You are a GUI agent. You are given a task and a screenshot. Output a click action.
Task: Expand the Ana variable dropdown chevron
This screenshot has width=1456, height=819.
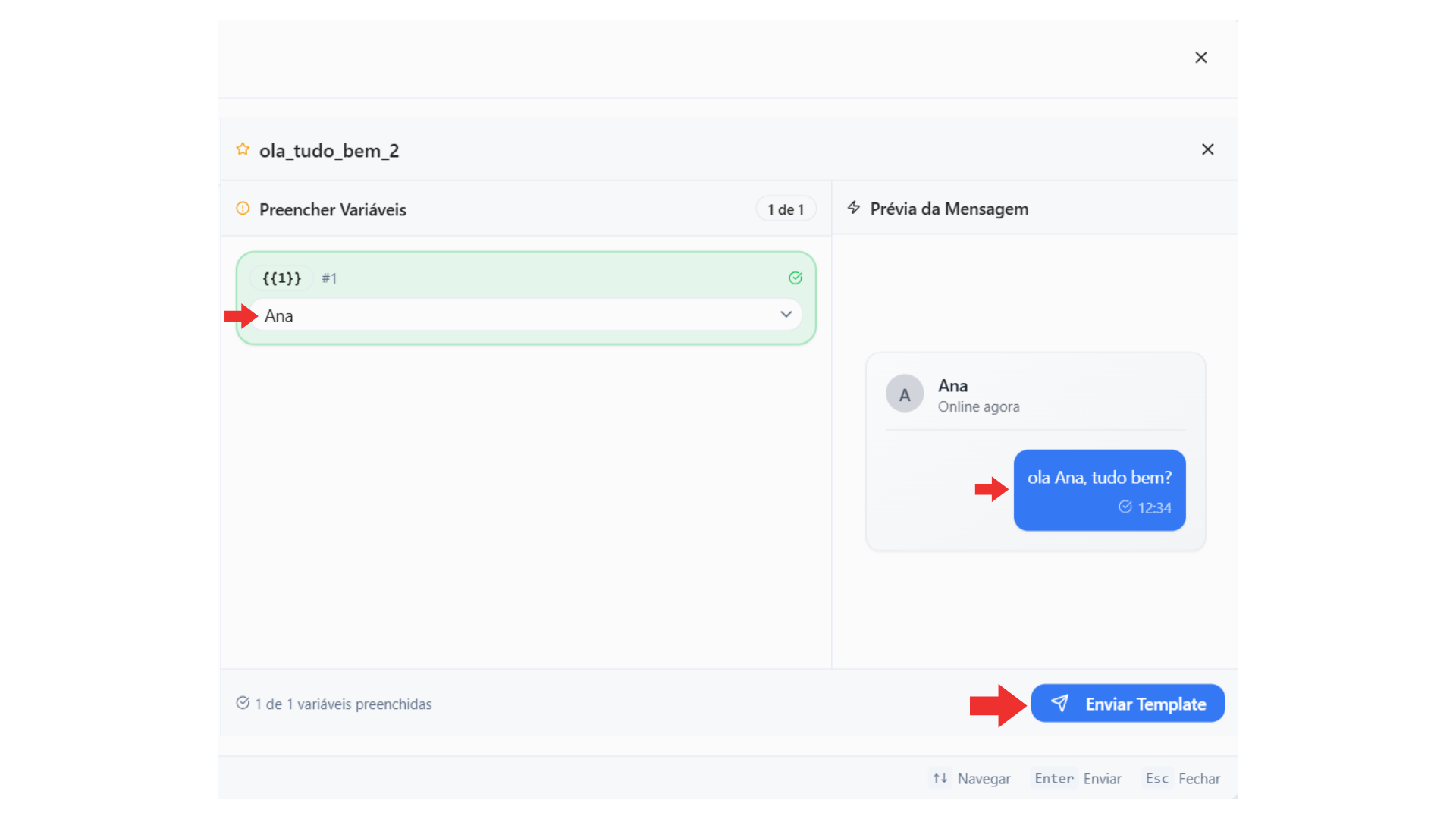[x=786, y=315]
